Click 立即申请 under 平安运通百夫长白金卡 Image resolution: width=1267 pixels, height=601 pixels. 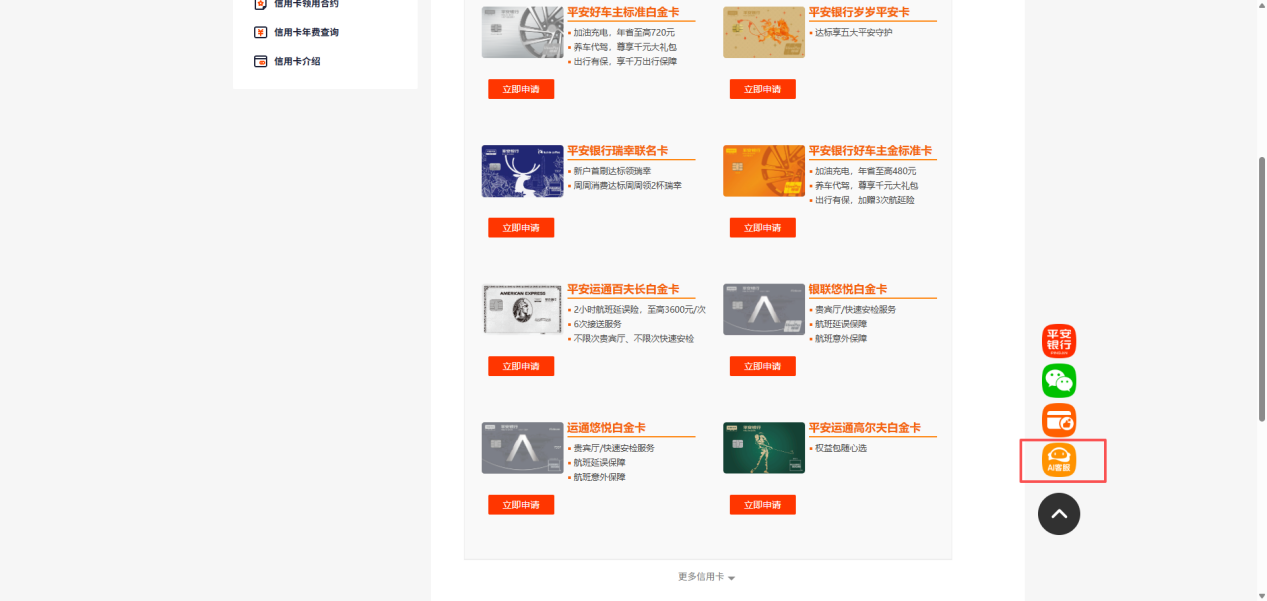[x=521, y=366]
